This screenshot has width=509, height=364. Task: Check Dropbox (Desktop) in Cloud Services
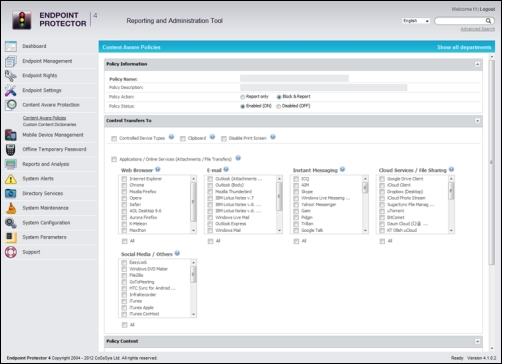pyautogui.click(x=382, y=192)
